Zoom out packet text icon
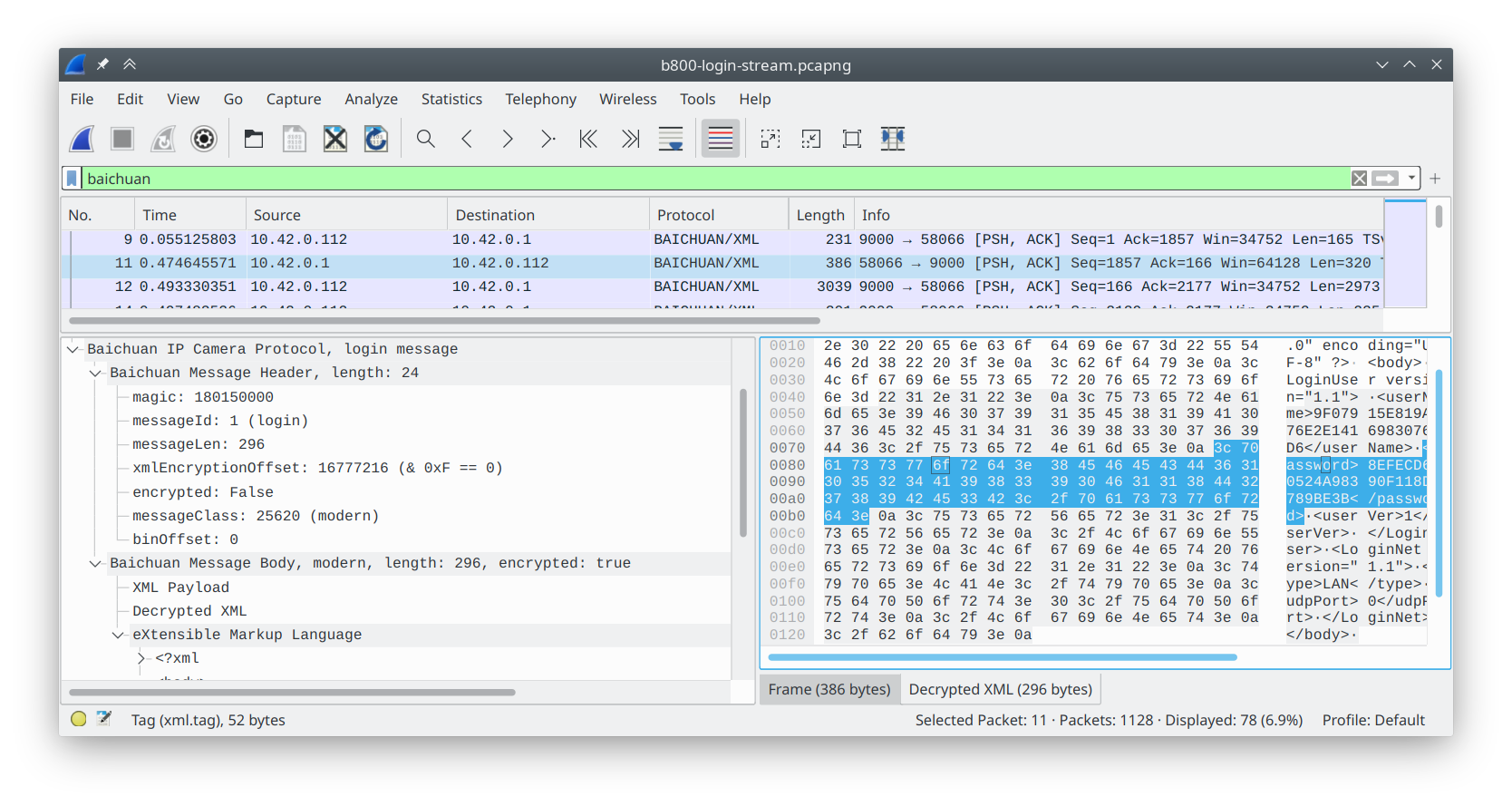 point(811,139)
